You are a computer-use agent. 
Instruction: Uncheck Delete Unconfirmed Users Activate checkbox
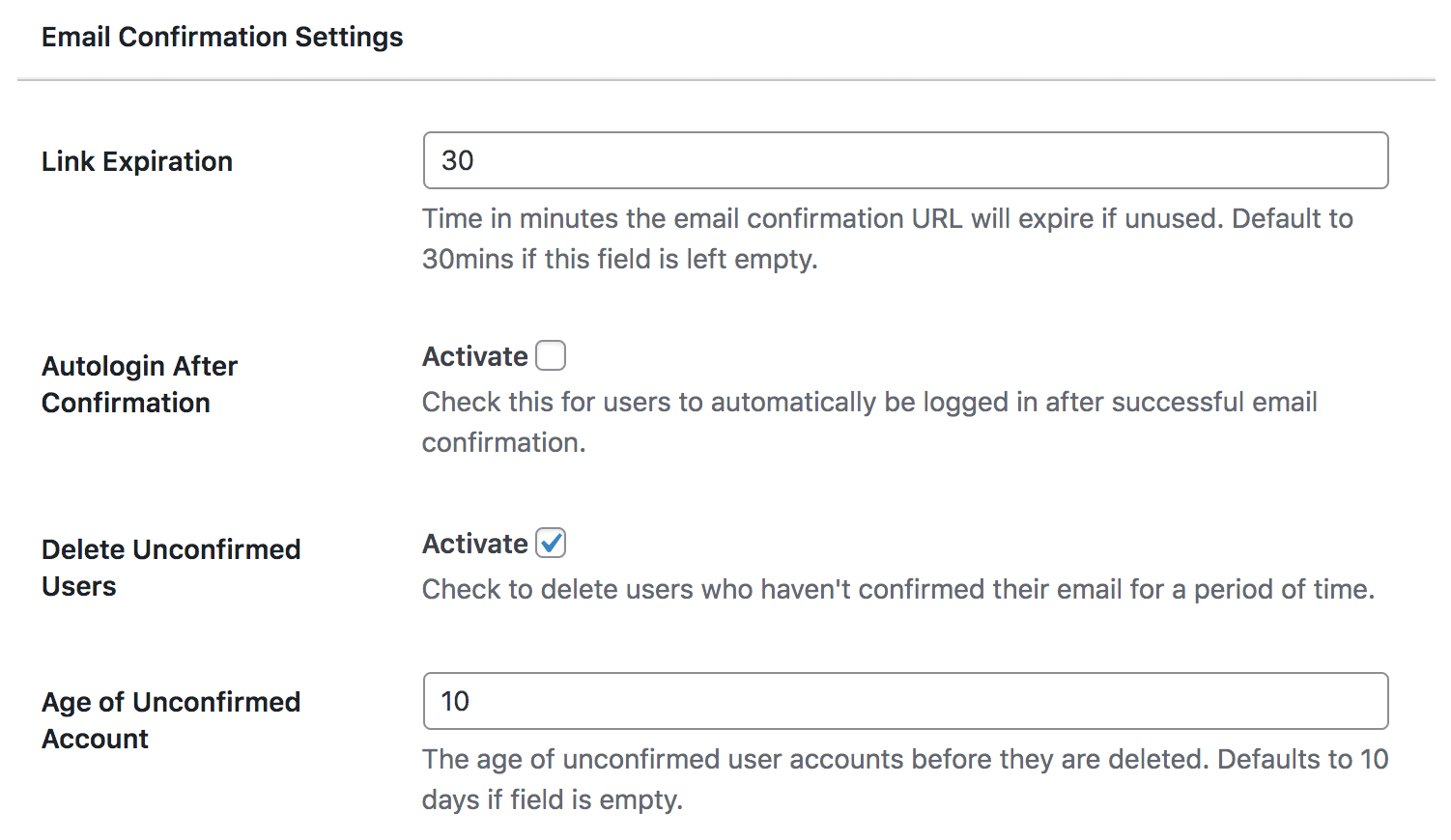551,544
